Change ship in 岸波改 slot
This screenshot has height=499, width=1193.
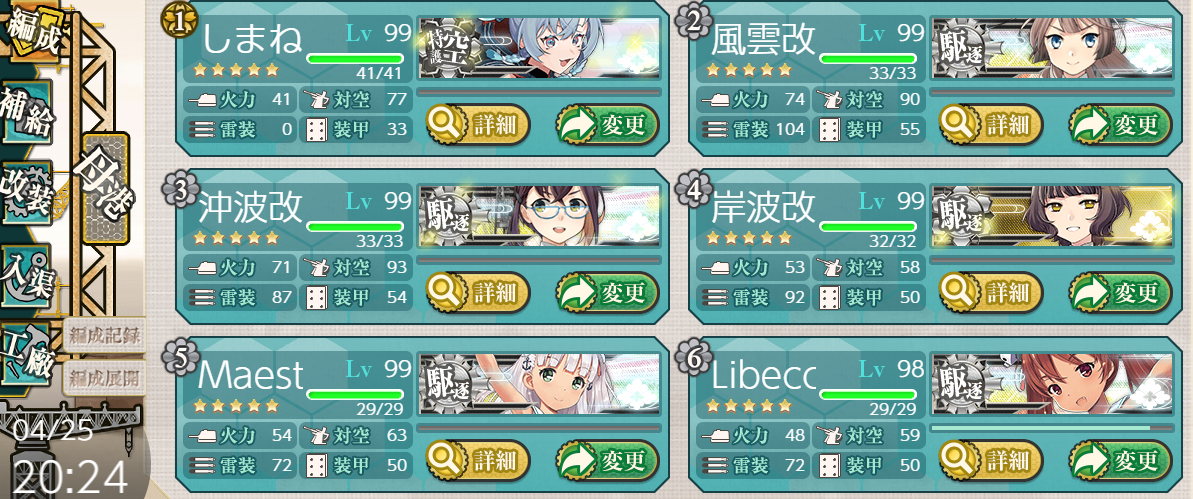click(1121, 292)
